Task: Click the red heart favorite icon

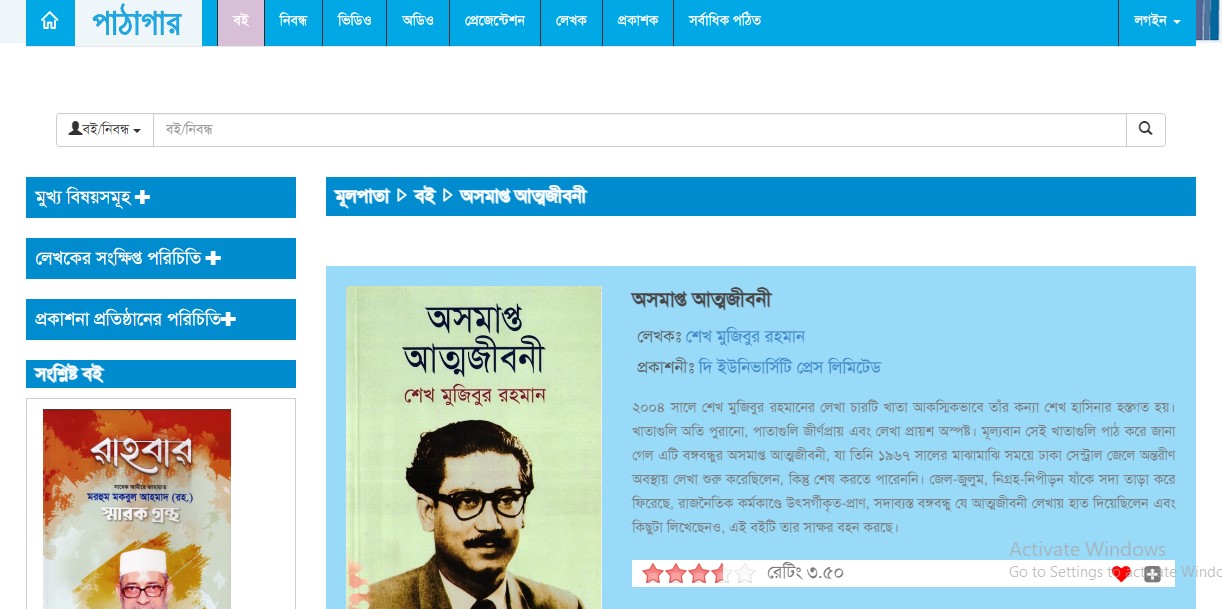Action: tap(1121, 574)
